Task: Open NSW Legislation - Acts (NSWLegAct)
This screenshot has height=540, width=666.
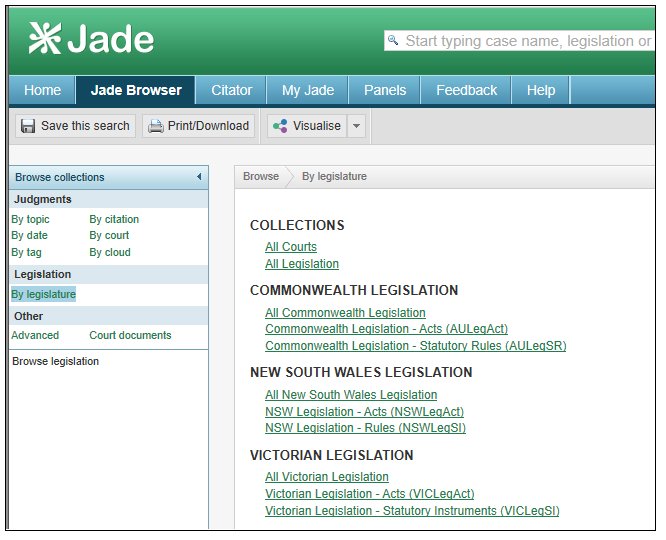Action: click(364, 412)
